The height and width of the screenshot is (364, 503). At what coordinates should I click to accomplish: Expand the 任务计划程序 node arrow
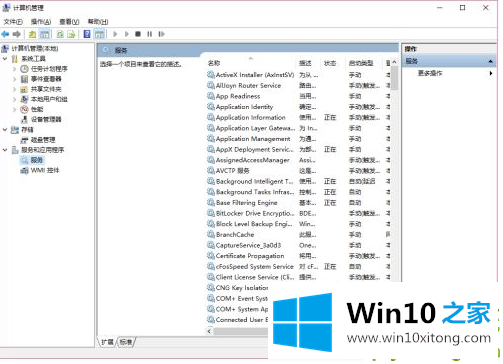[14, 69]
